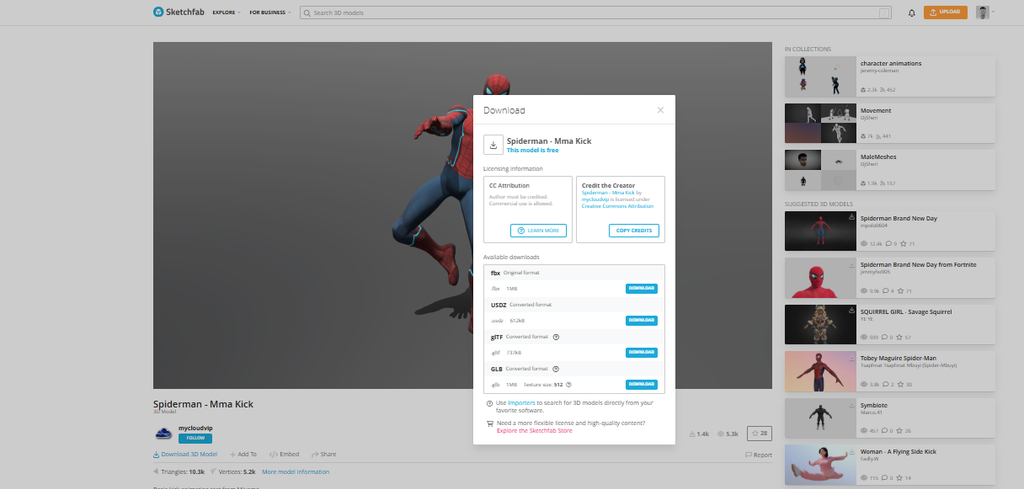Click the Copy Credits button
The height and width of the screenshot is (489, 1024).
[x=633, y=230]
